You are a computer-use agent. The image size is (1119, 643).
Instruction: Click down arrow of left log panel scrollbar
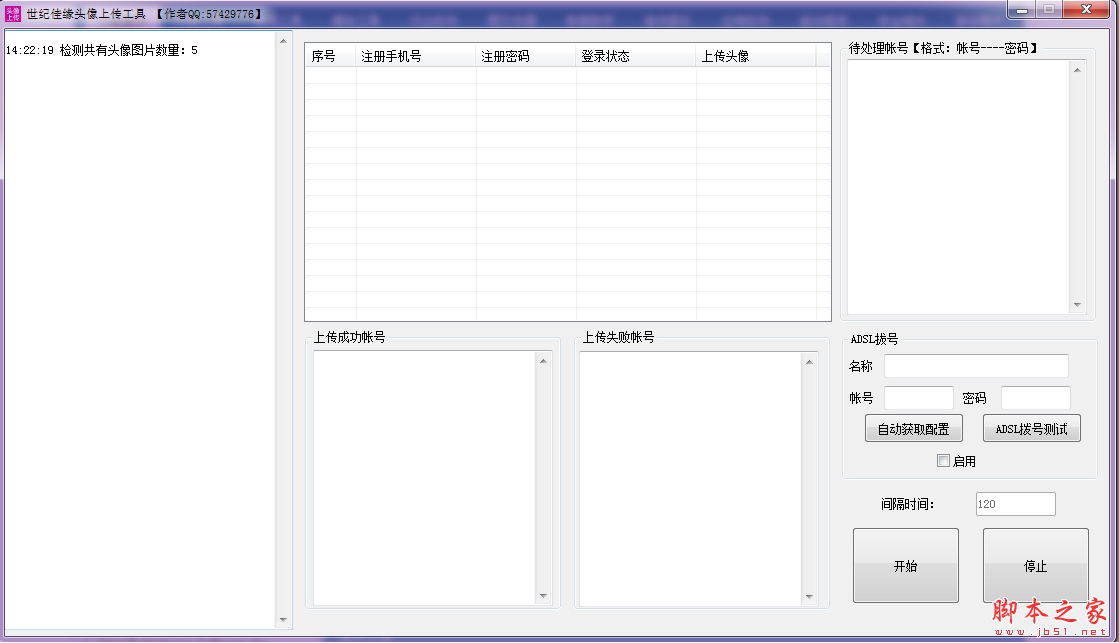pos(283,618)
